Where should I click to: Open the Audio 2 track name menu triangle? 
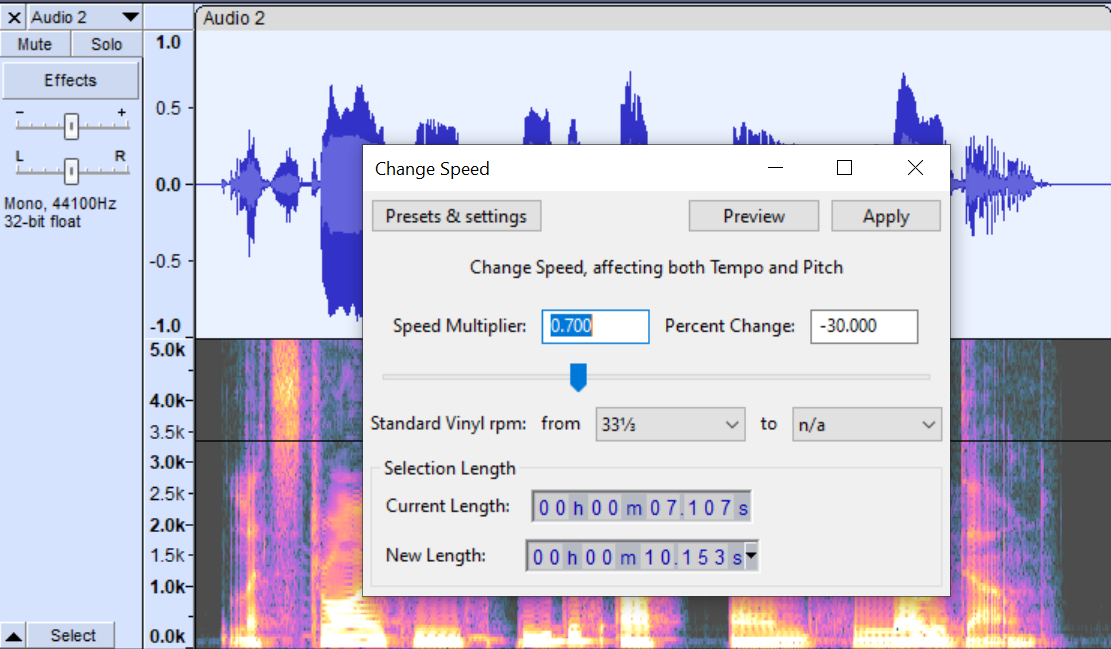(128, 16)
